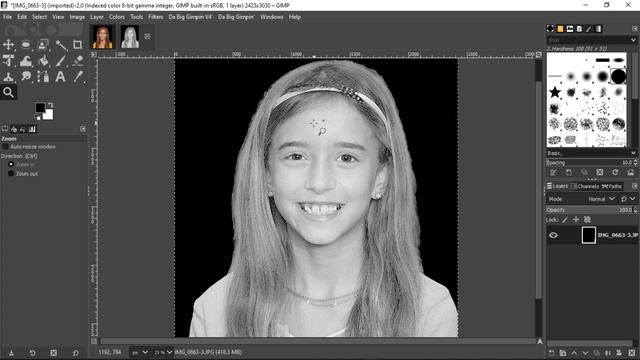Screen dimensions: 640x360
Task: Save tool preset icon at bottom left
Action: coord(11,353)
